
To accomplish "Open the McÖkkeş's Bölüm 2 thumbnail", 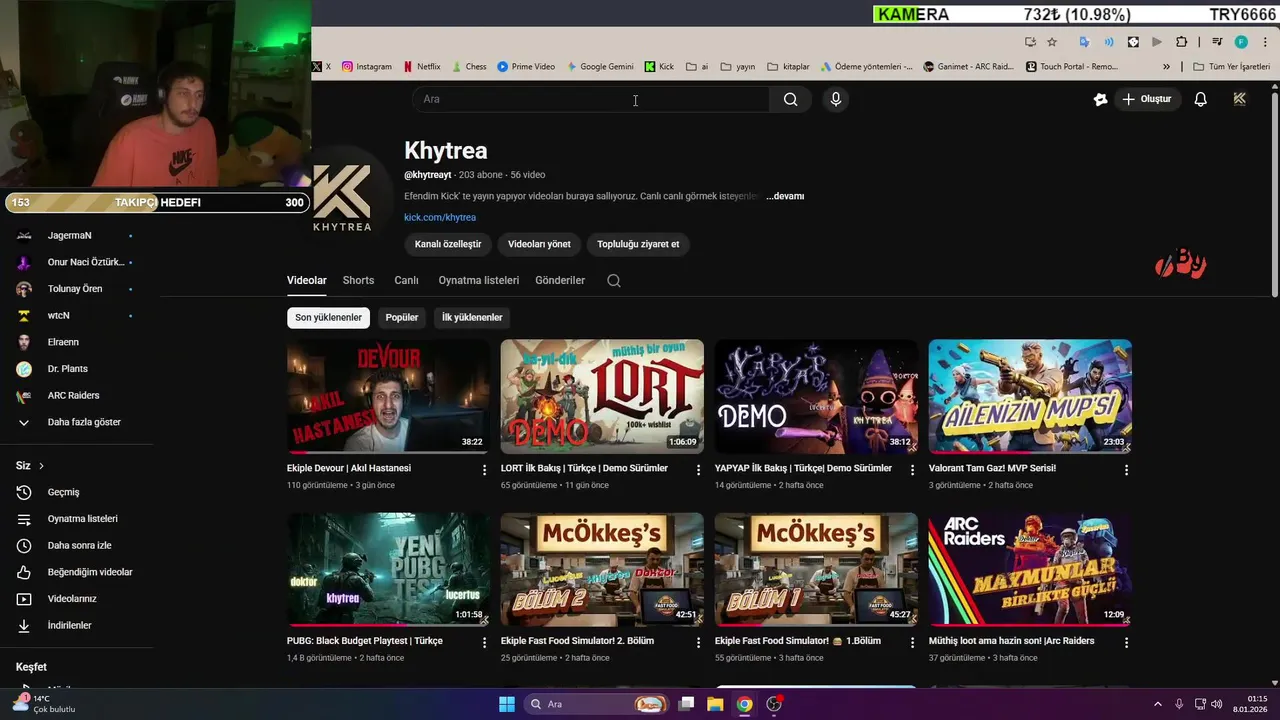I will (602, 569).
